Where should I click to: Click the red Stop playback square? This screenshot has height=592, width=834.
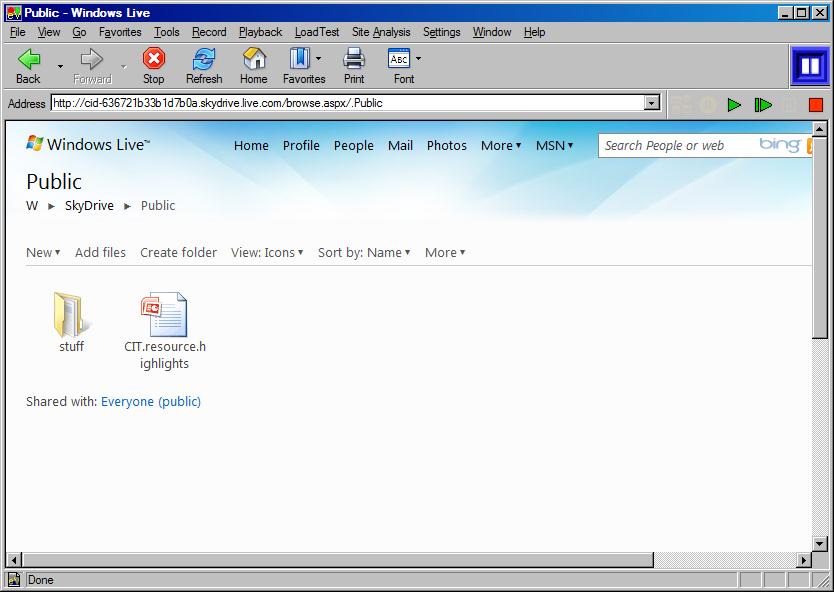(815, 105)
